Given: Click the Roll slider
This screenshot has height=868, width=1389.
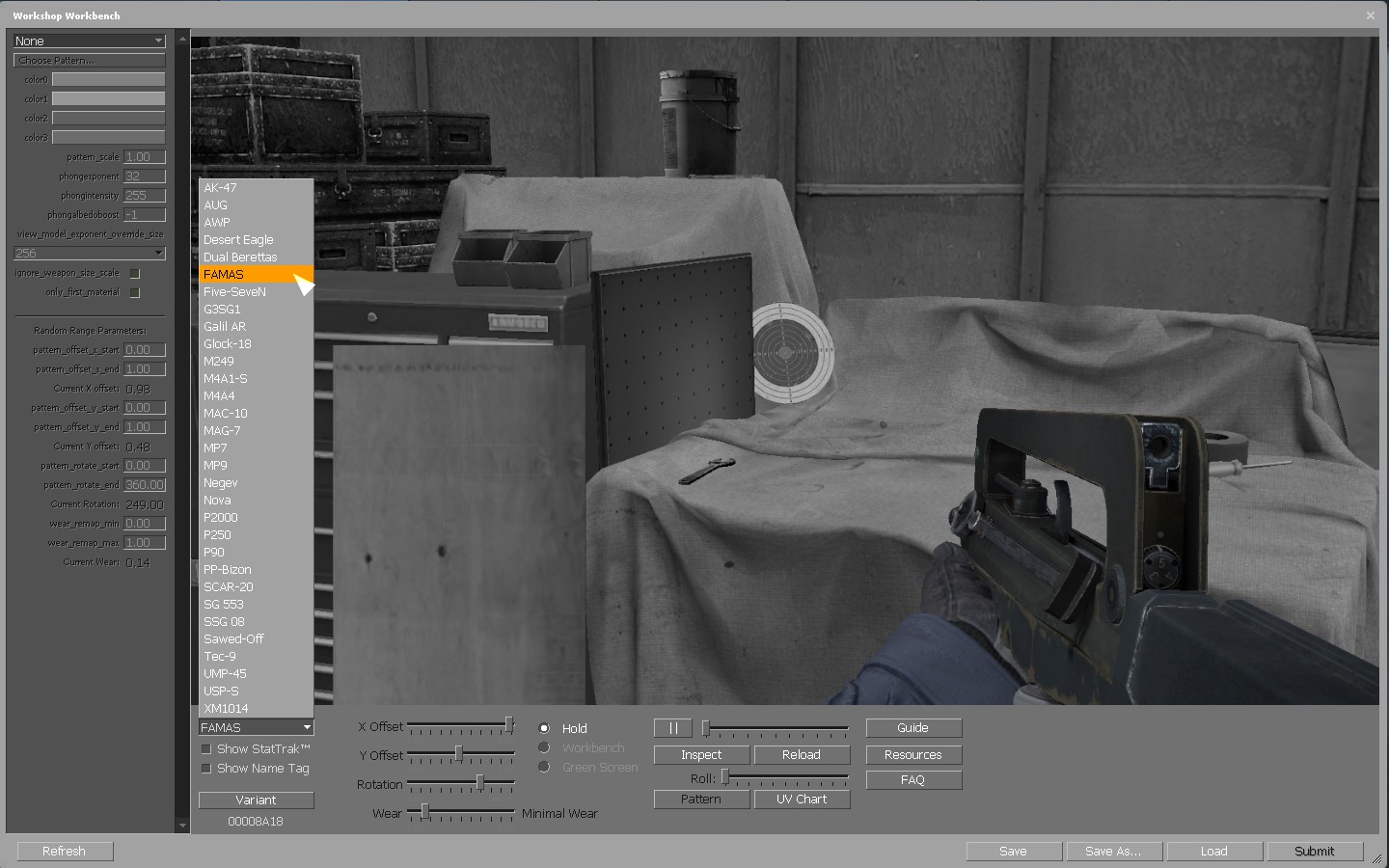Looking at the screenshot, I should click(784, 777).
